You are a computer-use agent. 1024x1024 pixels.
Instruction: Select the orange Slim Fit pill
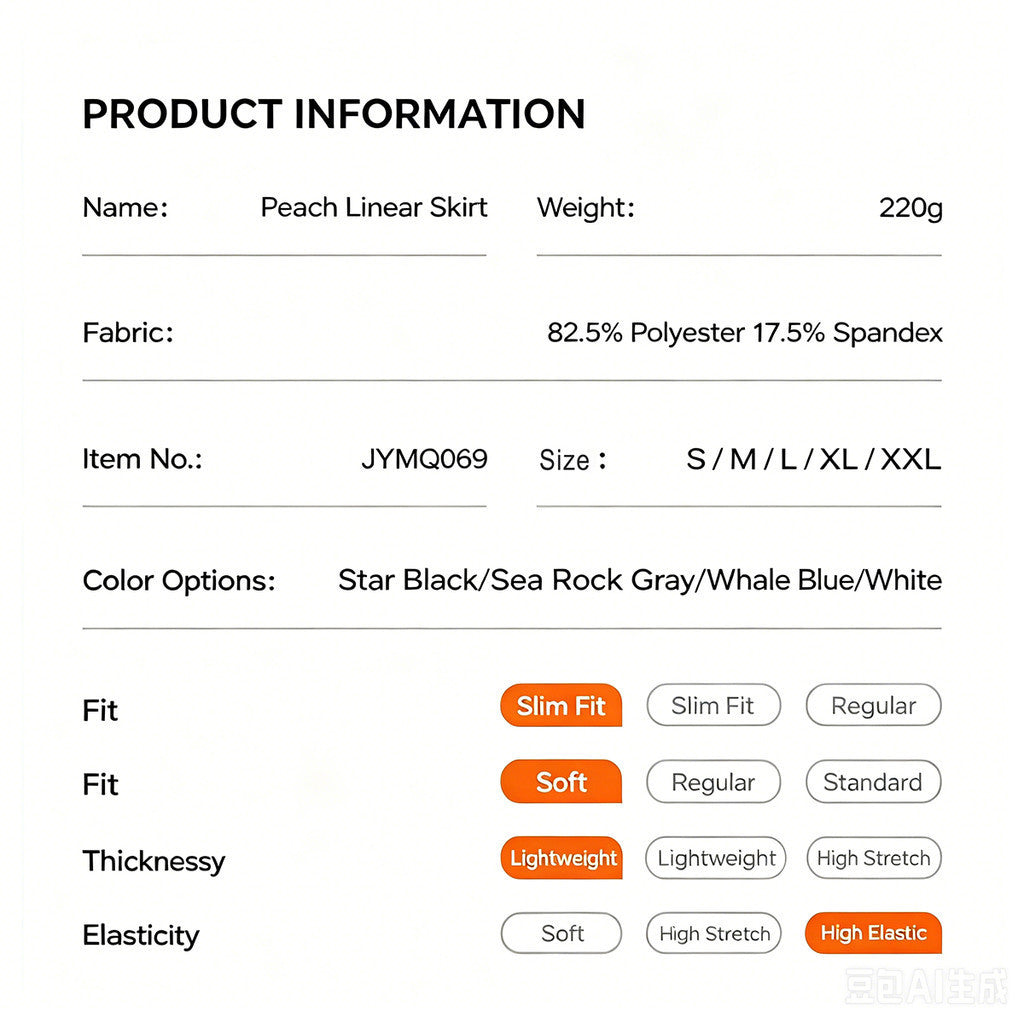coord(561,705)
